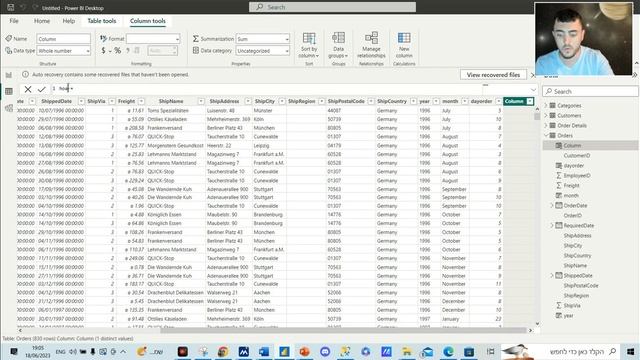The image size is (640, 360).
Task: Open Discord from the taskbar
Action: click(325, 351)
